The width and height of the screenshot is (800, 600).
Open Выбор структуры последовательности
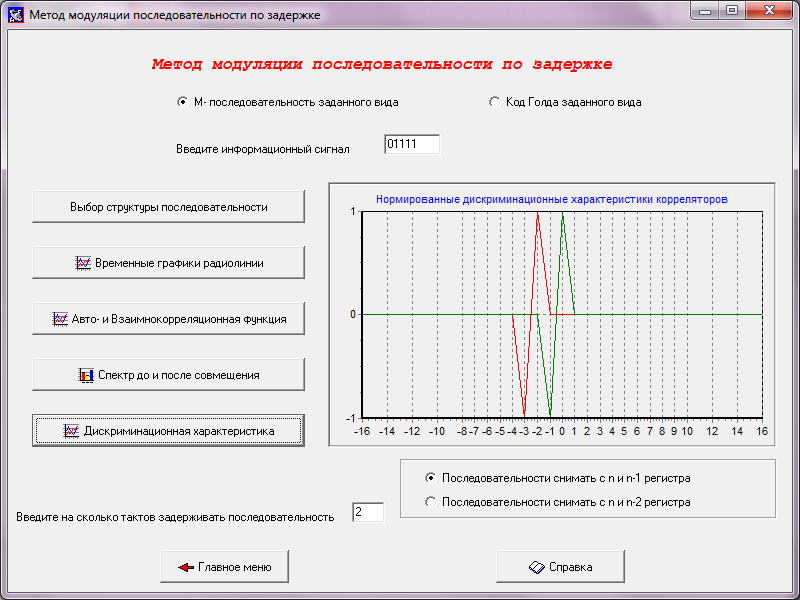pyautogui.click(x=168, y=207)
